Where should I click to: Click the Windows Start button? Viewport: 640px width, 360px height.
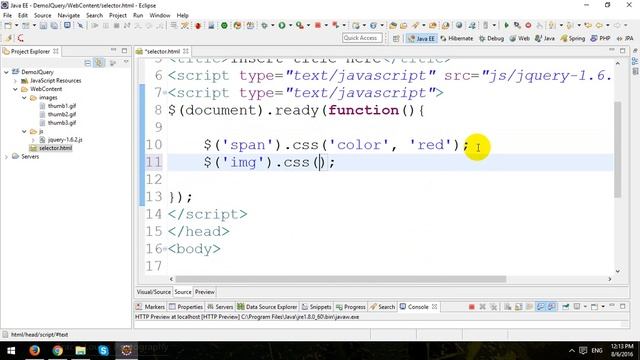click(x=11, y=350)
